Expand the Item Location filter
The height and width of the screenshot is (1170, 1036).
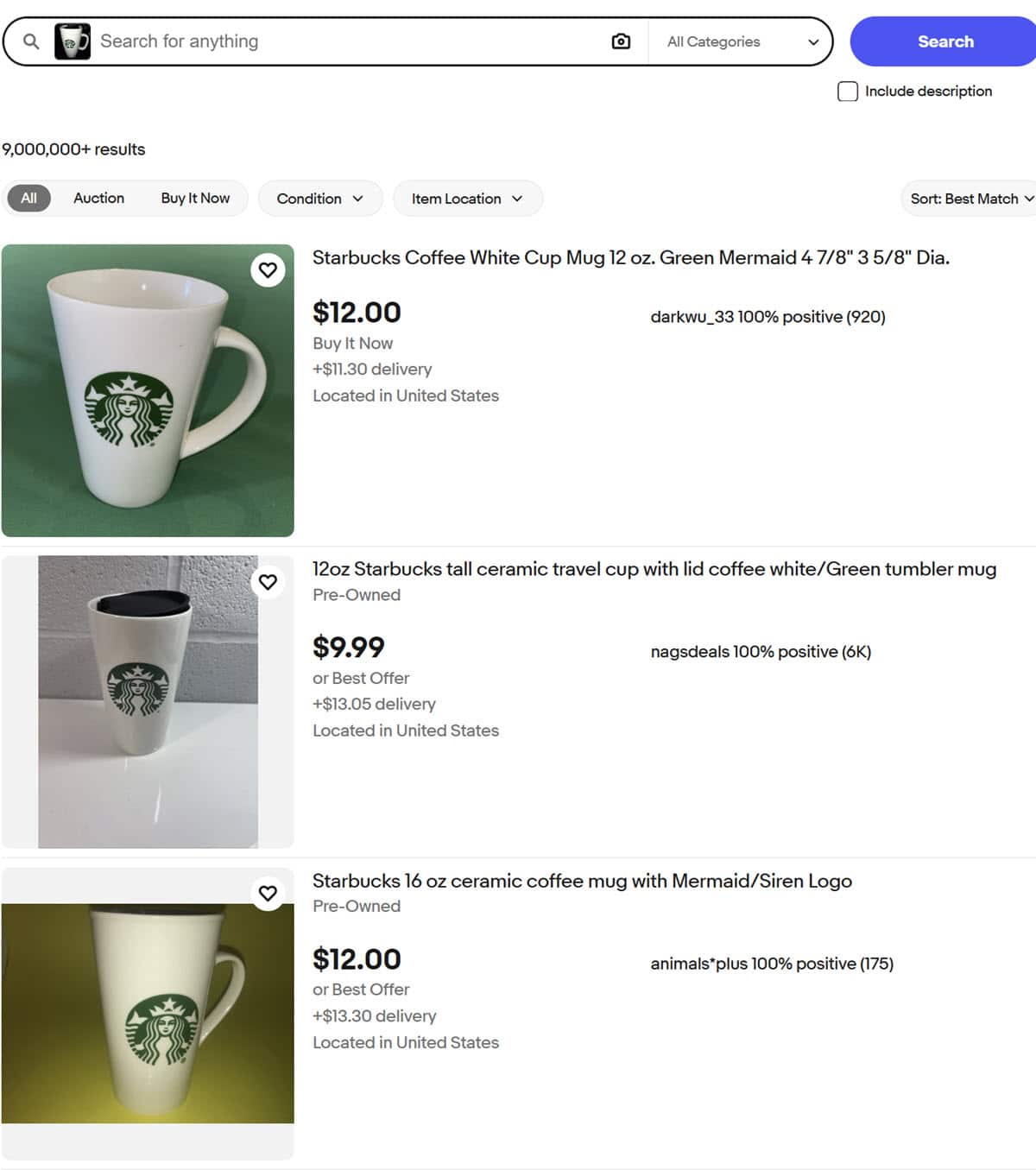click(x=467, y=199)
